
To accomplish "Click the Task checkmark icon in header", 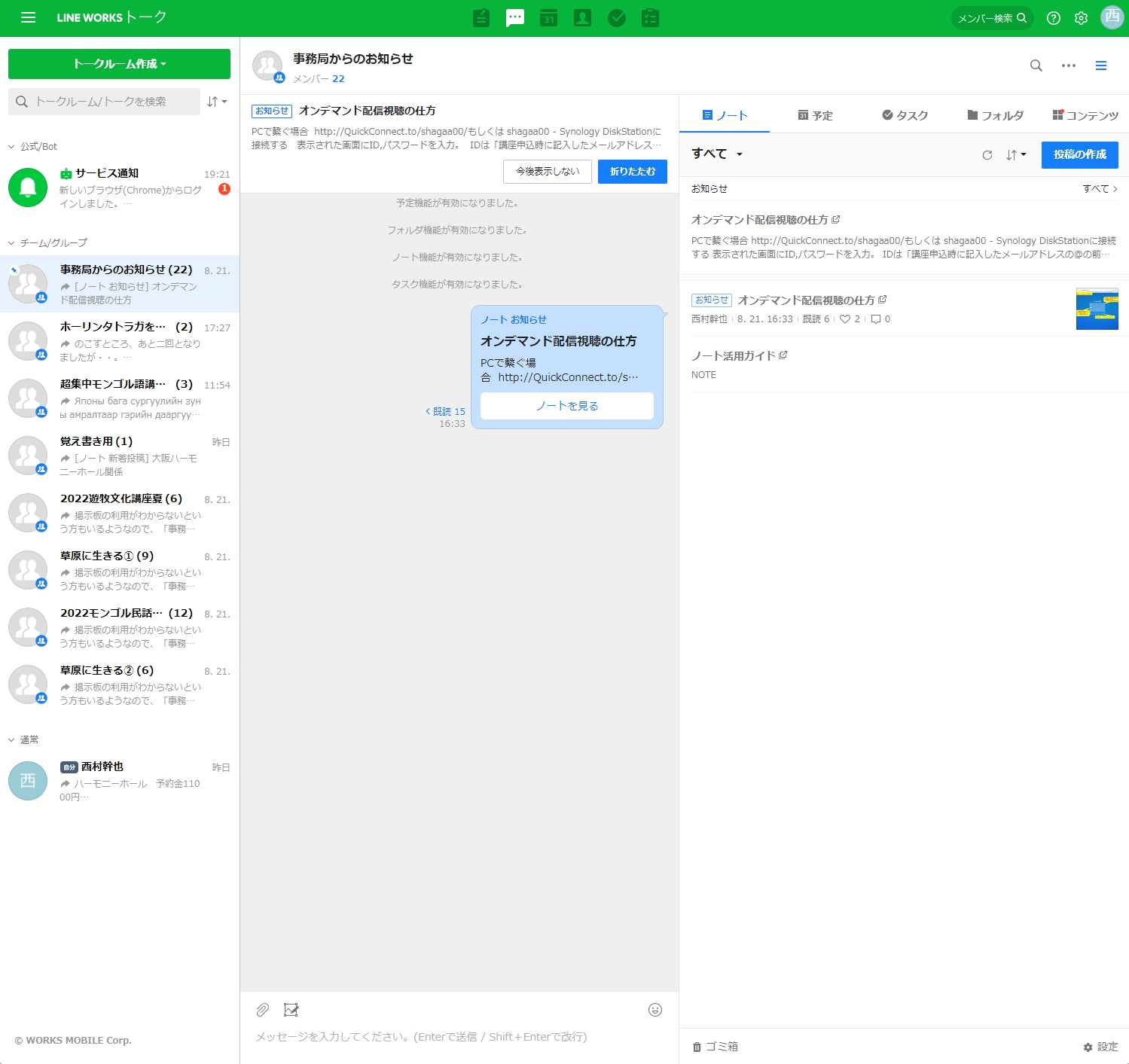I will tap(617, 18).
